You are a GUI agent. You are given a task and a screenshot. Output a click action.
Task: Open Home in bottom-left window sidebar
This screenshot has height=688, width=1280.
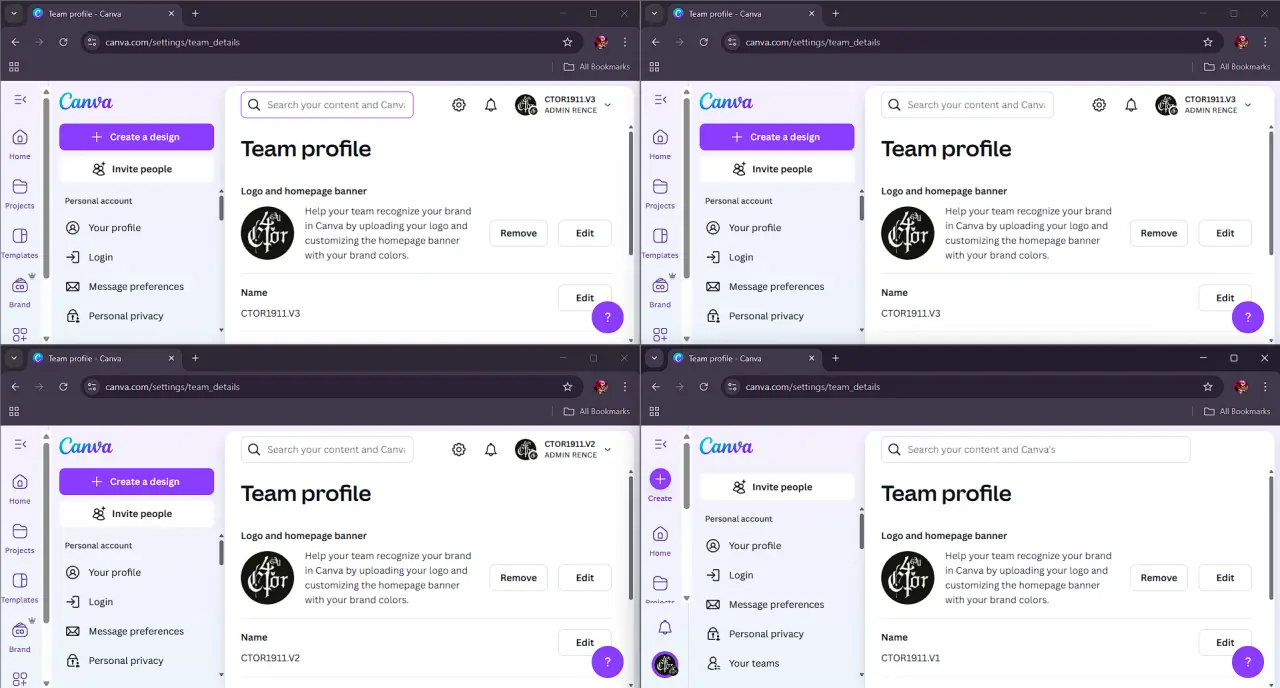(20, 489)
